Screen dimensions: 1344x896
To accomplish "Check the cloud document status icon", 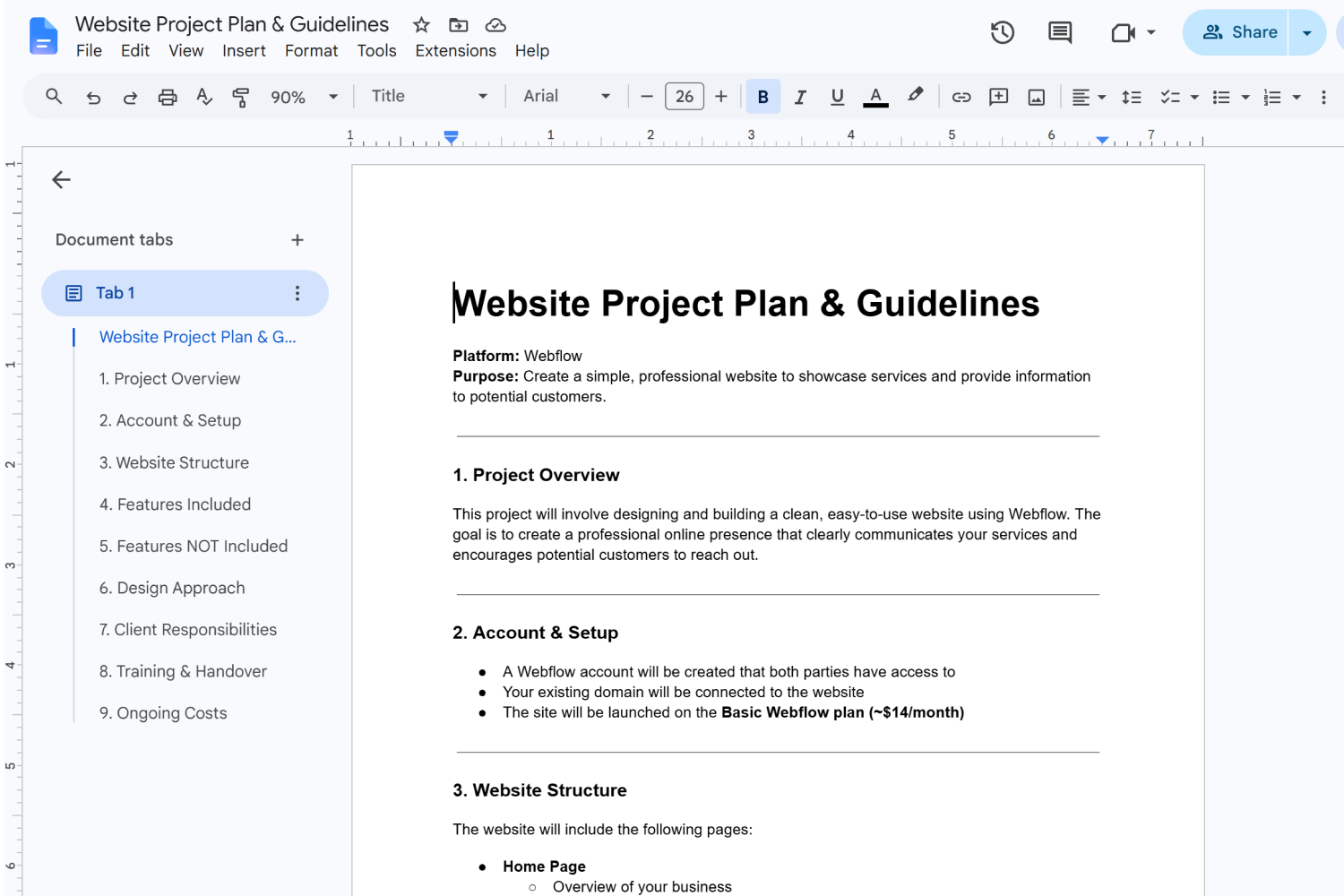I will pos(495,25).
